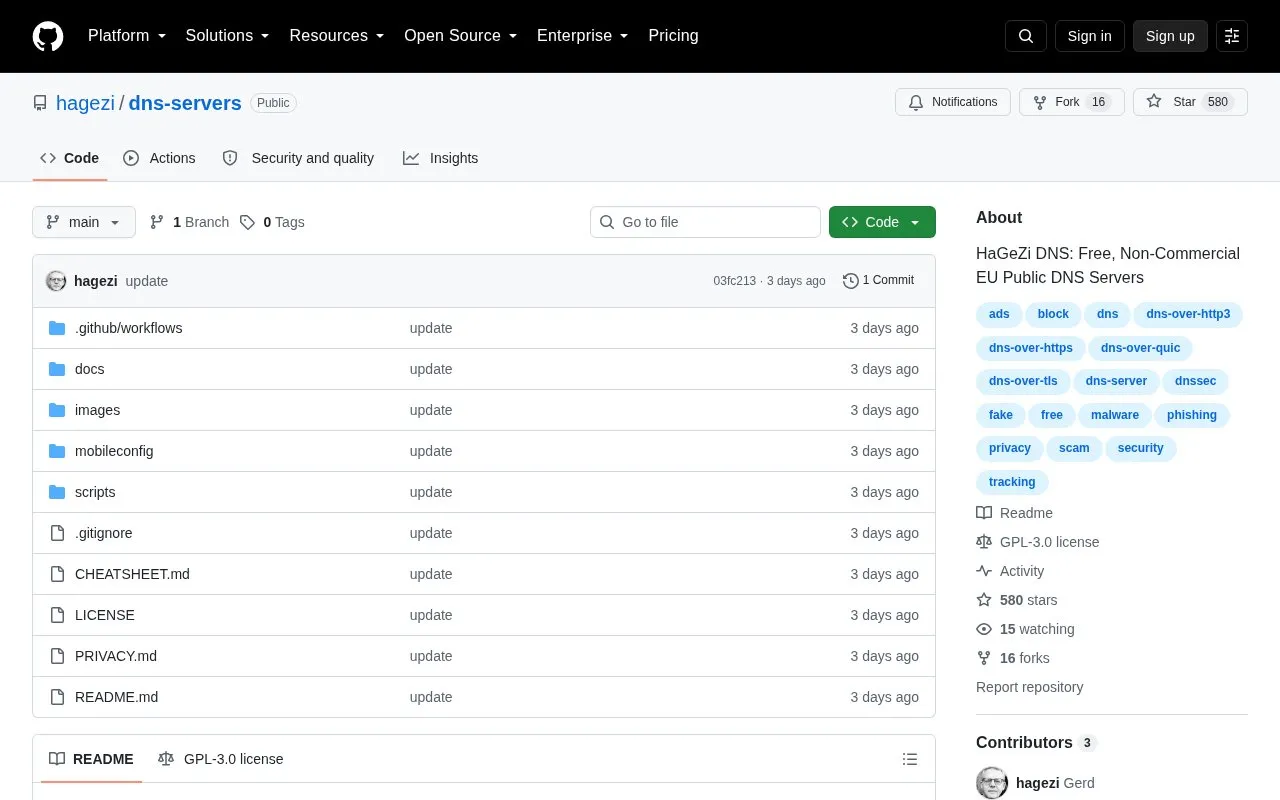1280x800 pixels.
Task: Expand the Enterprise menu
Action: 583,36
